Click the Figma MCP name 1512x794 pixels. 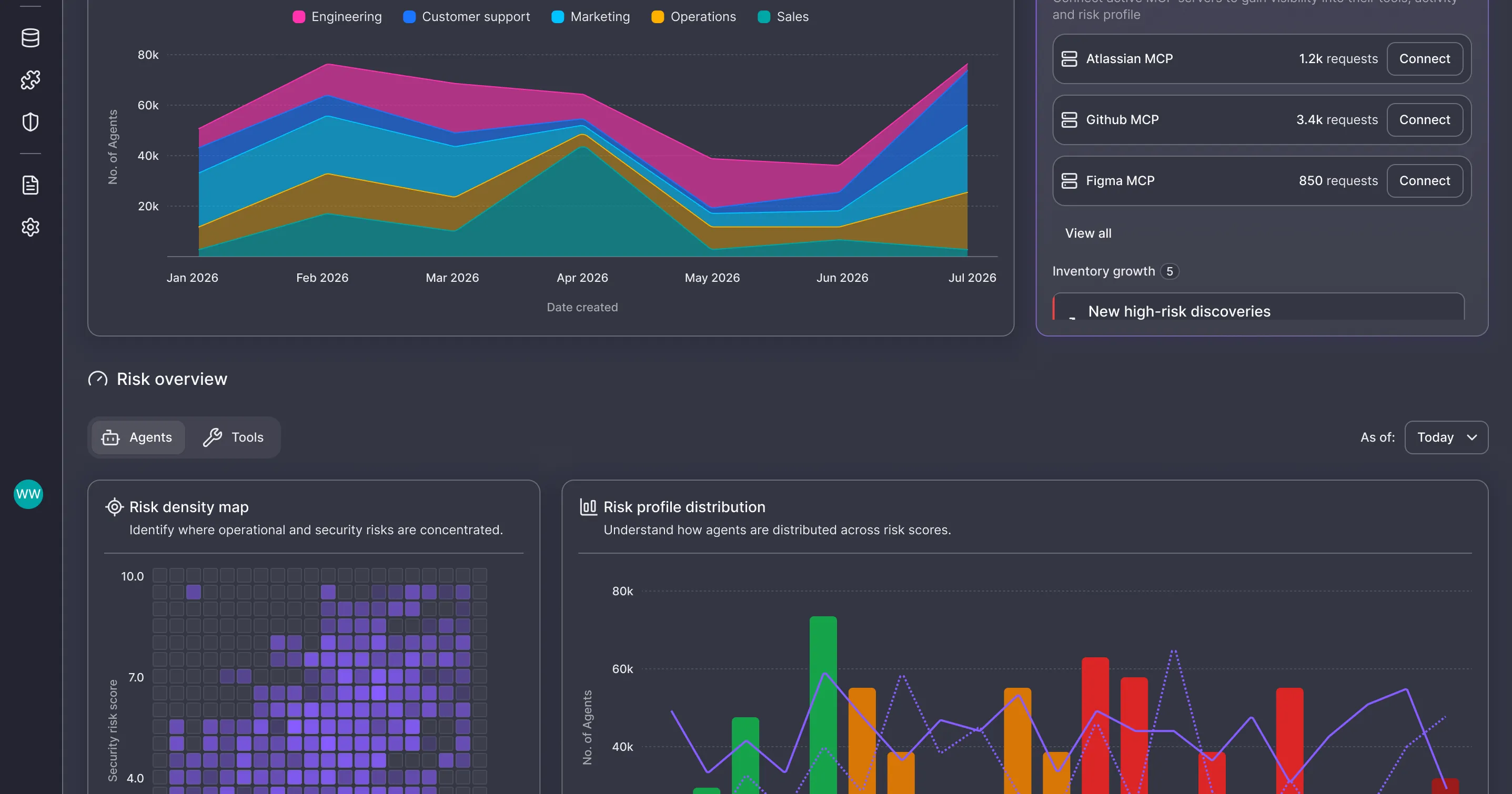click(x=1120, y=181)
